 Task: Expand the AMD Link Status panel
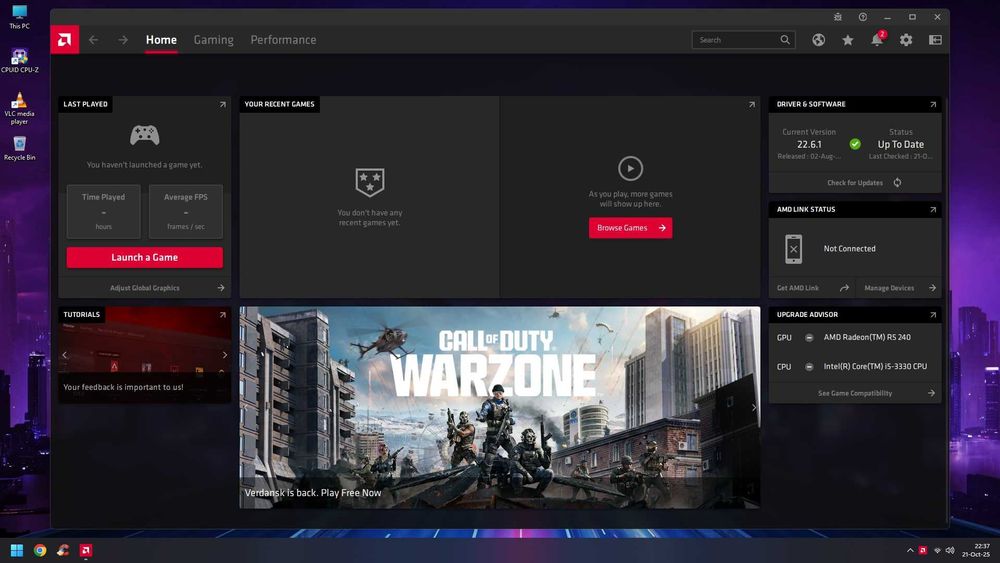tap(933, 210)
